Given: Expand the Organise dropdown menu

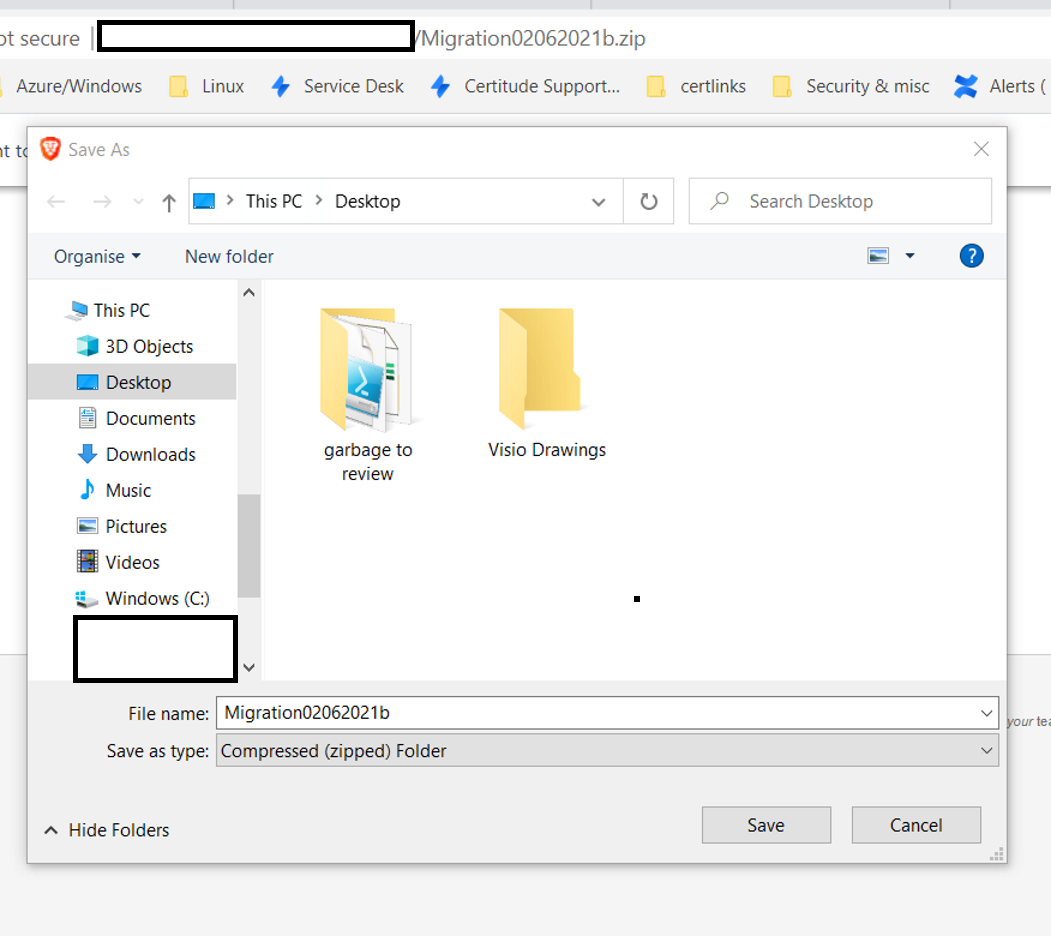Looking at the screenshot, I should click(x=97, y=257).
